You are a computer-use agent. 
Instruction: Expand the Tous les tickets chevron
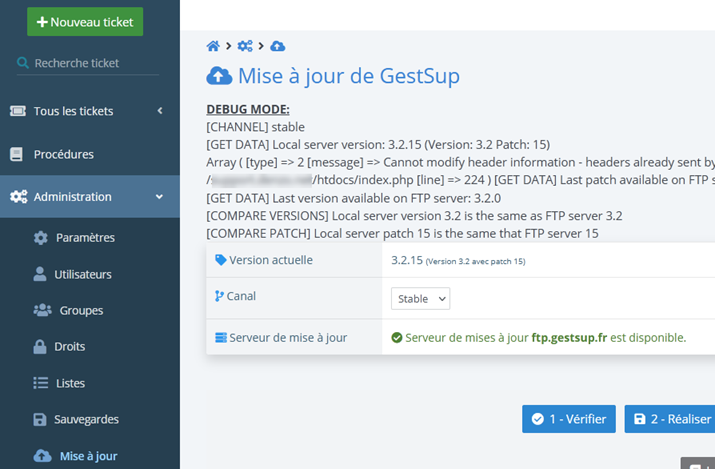[160, 111]
